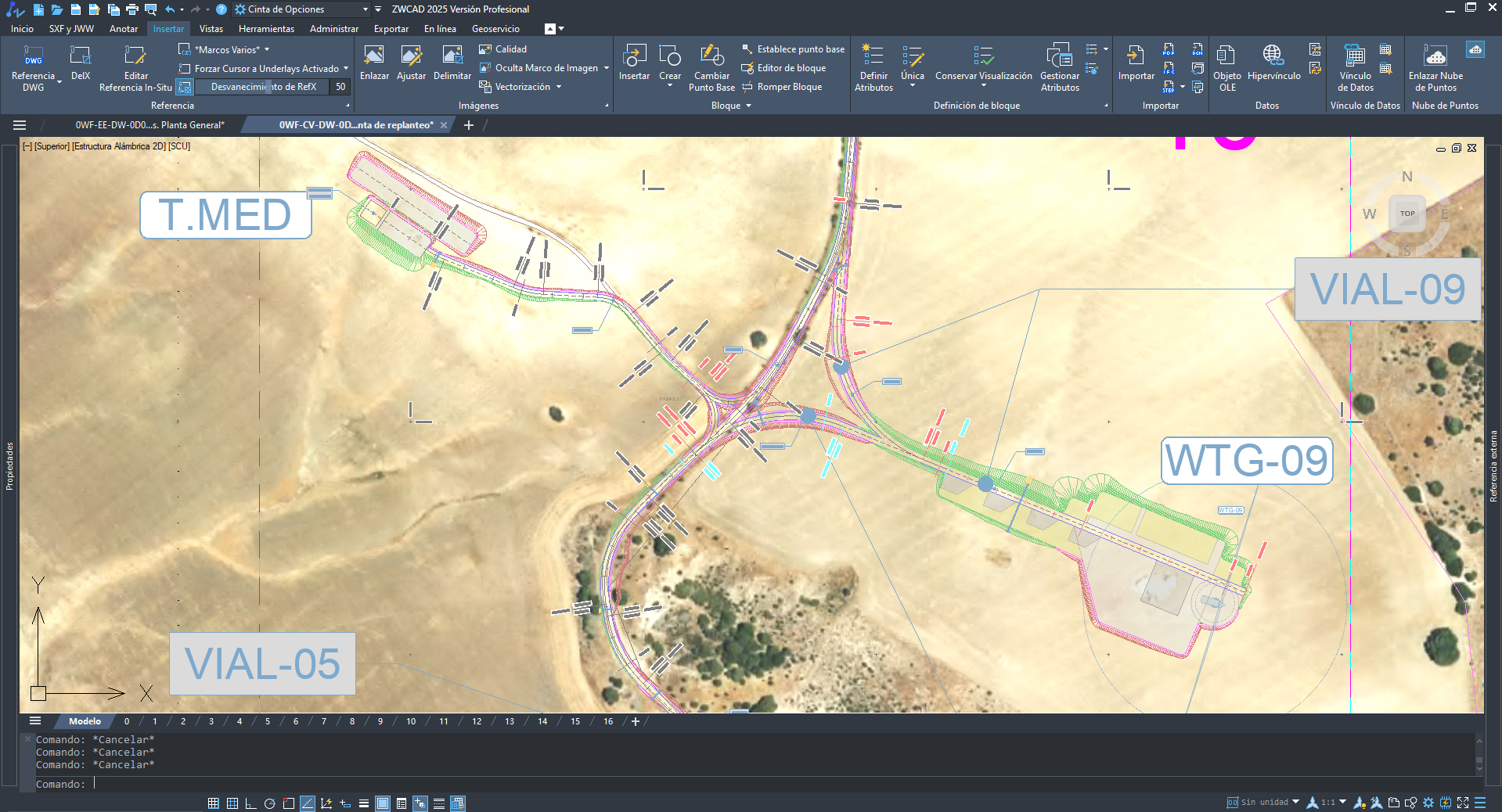The width and height of the screenshot is (1502, 812).
Task: Toggle polar tracking in status bar
Action: (x=270, y=803)
